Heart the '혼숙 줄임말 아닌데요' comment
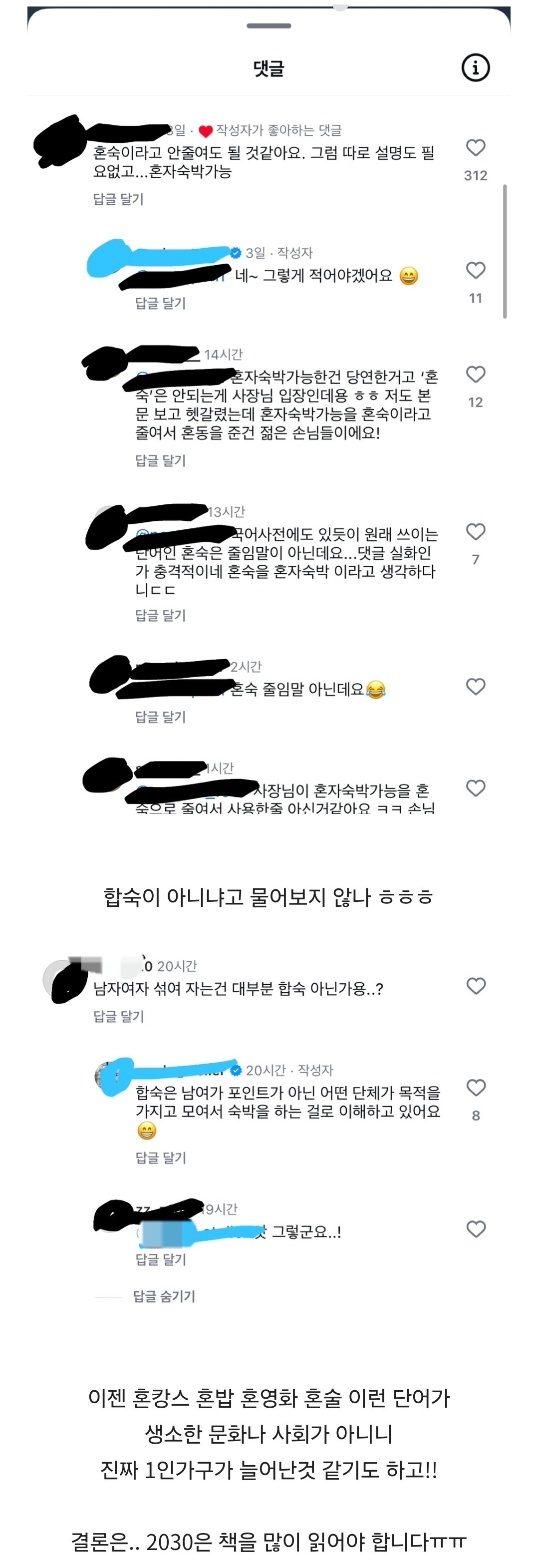 475,687
